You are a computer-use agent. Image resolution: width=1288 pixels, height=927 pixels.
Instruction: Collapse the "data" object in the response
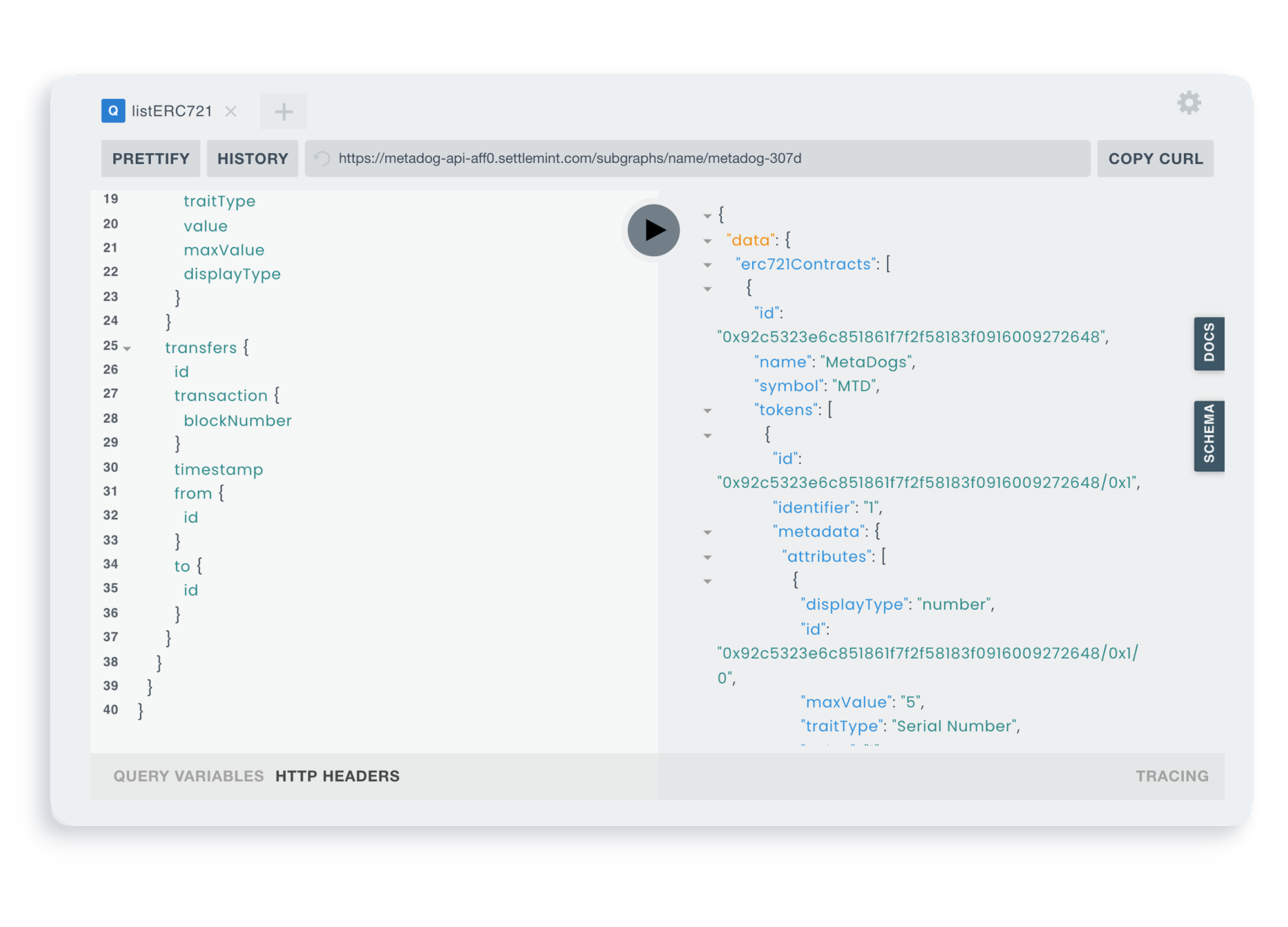pos(708,241)
